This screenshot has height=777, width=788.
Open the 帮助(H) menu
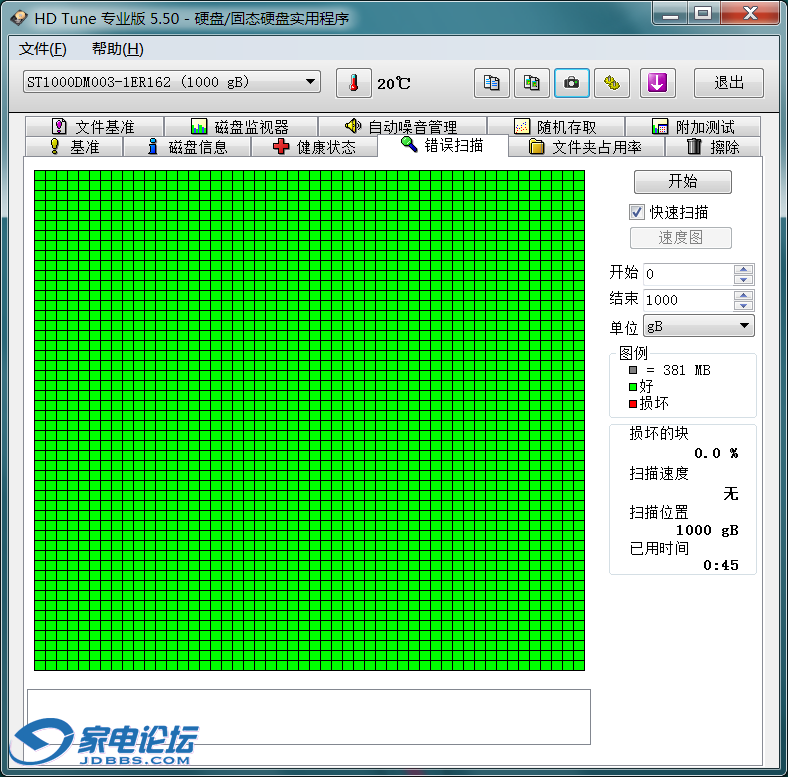(x=117, y=49)
